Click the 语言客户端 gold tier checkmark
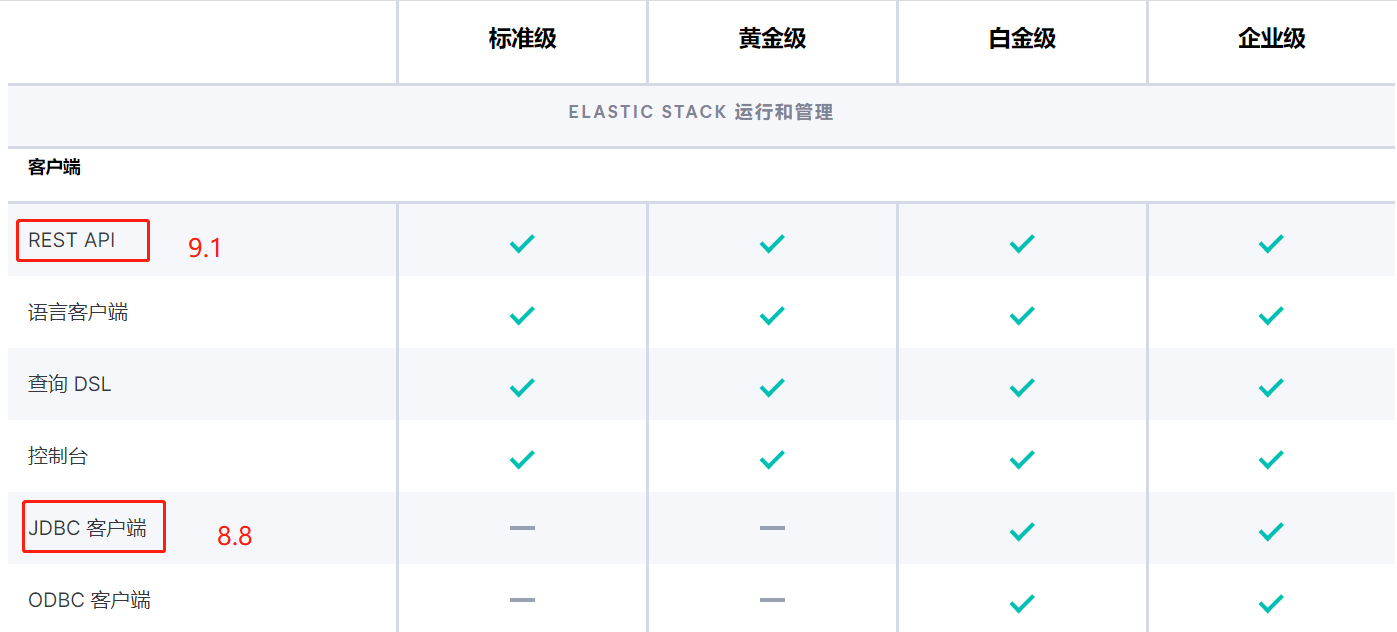Viewport: 1397px width, 632px height. pos(772,315)
